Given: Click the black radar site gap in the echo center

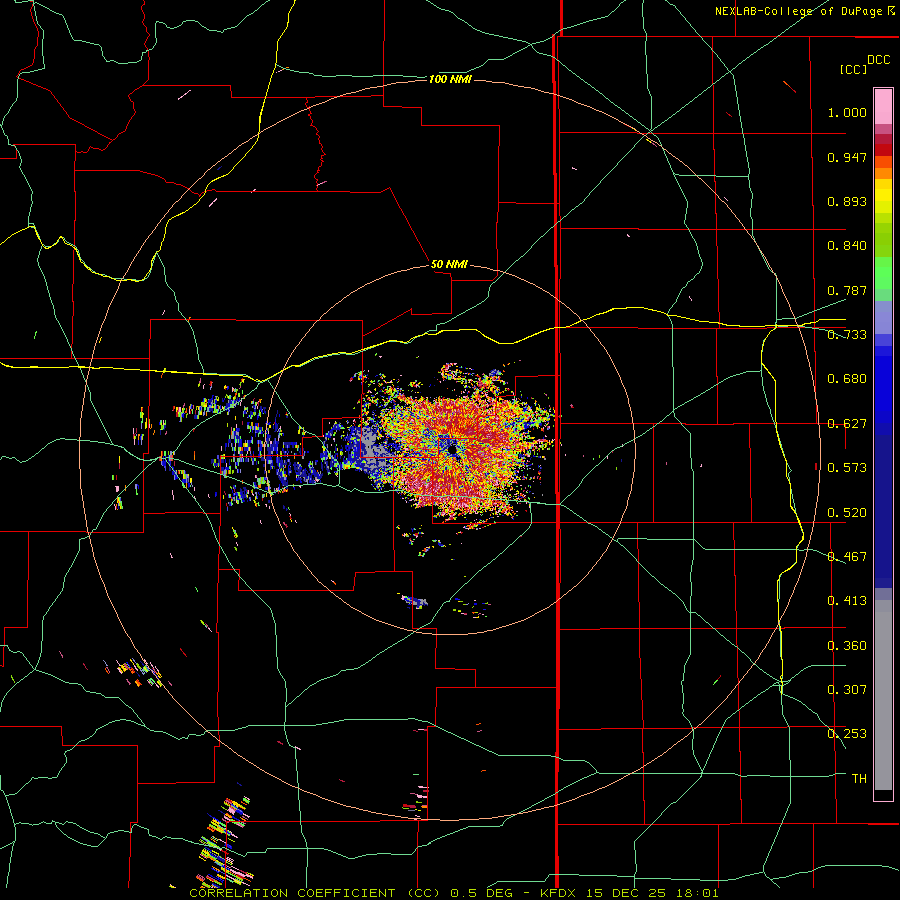Looking at the screenshot, I should 452,449.
